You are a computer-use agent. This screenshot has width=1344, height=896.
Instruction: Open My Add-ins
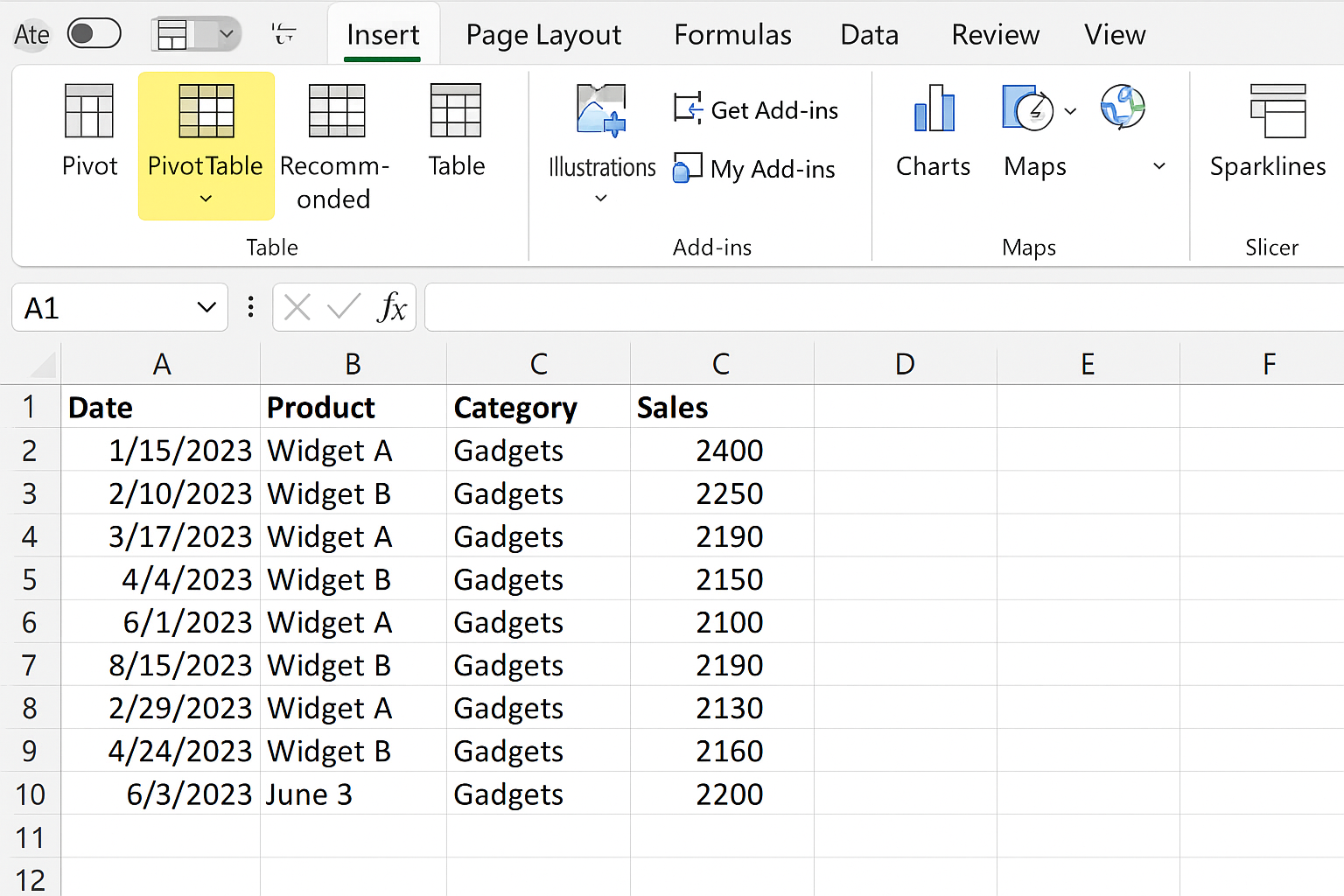coord(754,169)
